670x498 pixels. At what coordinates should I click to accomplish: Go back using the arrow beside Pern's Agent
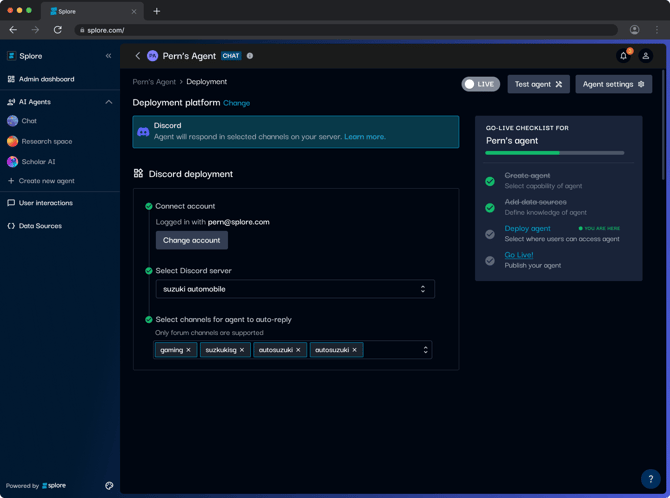click(138, 56)
